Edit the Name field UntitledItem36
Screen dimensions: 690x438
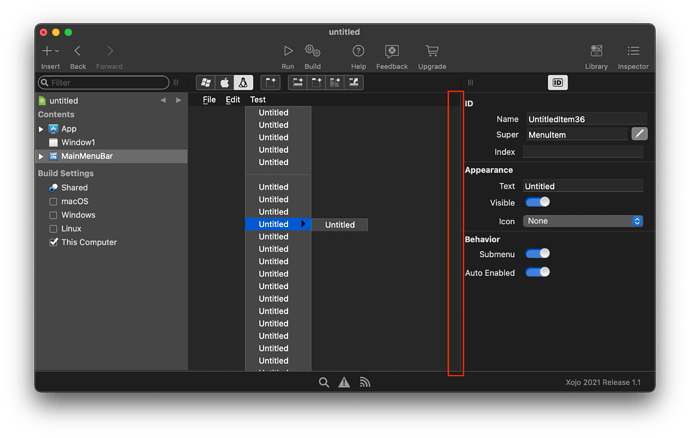587,119
